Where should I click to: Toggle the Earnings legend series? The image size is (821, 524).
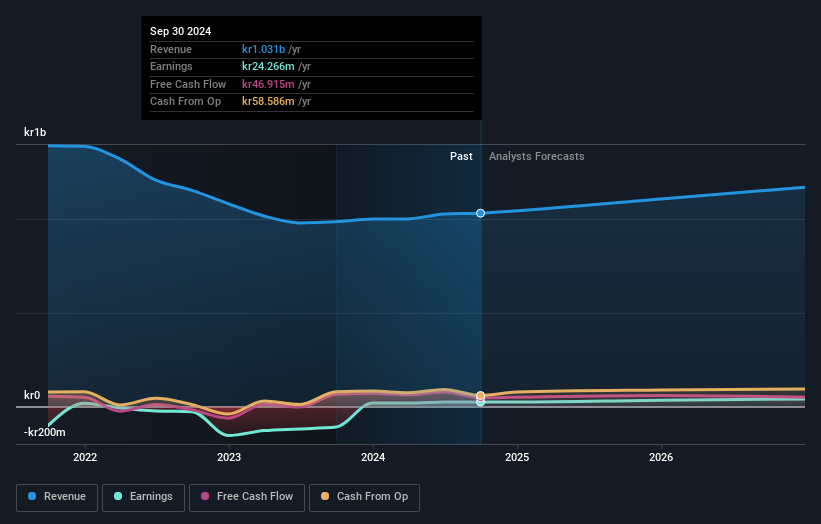click(143, 497)
